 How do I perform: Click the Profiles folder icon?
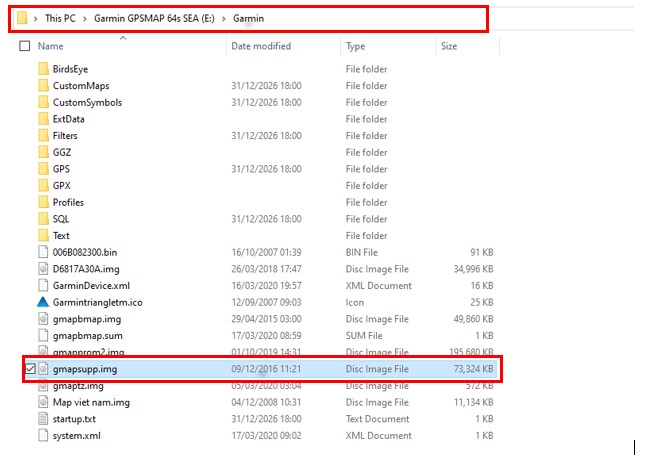point(43,202)
